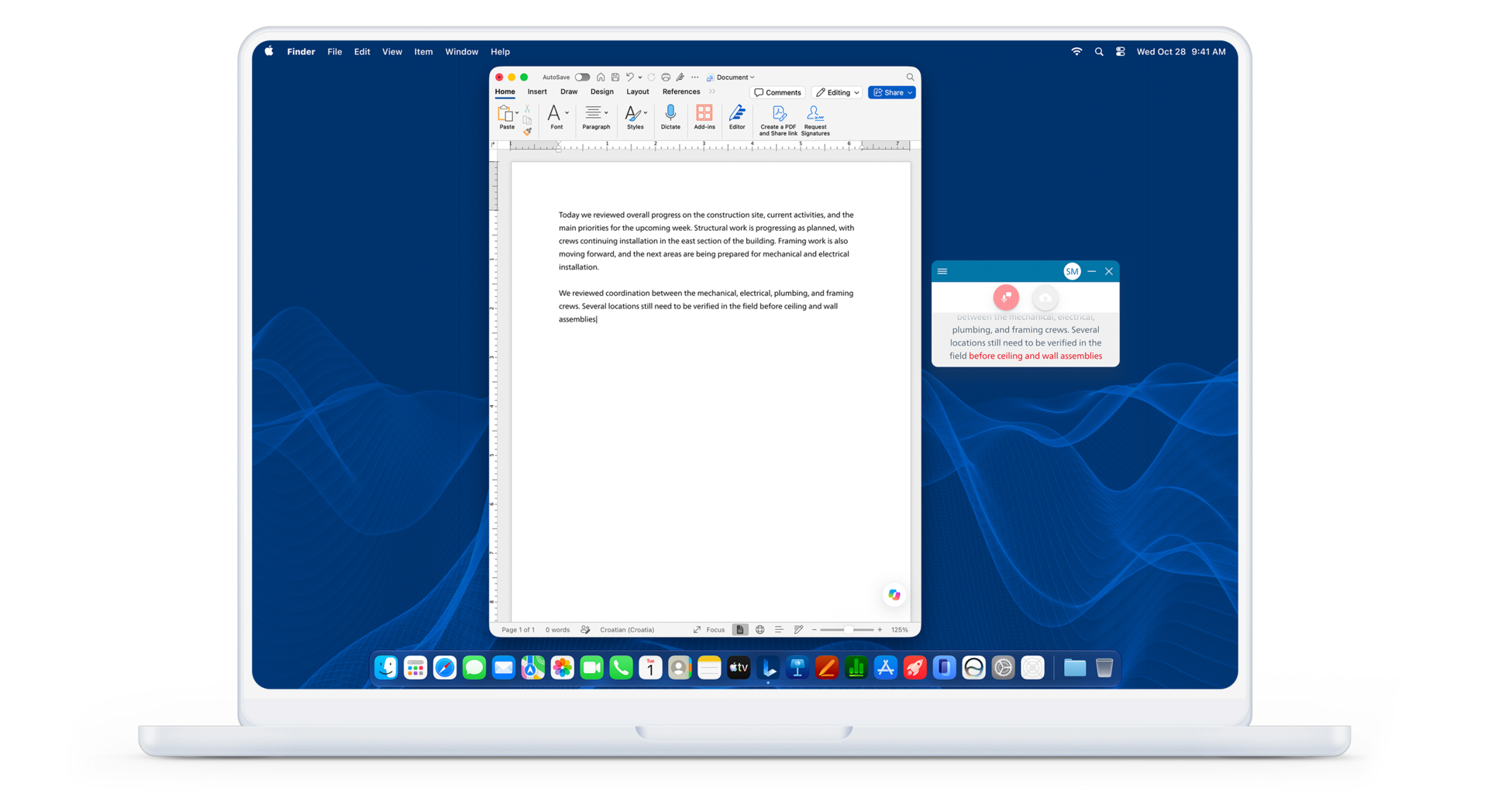Screen dimensions: 1488x812
Task: Switch to Outline view icon
Action: point(779,630)
